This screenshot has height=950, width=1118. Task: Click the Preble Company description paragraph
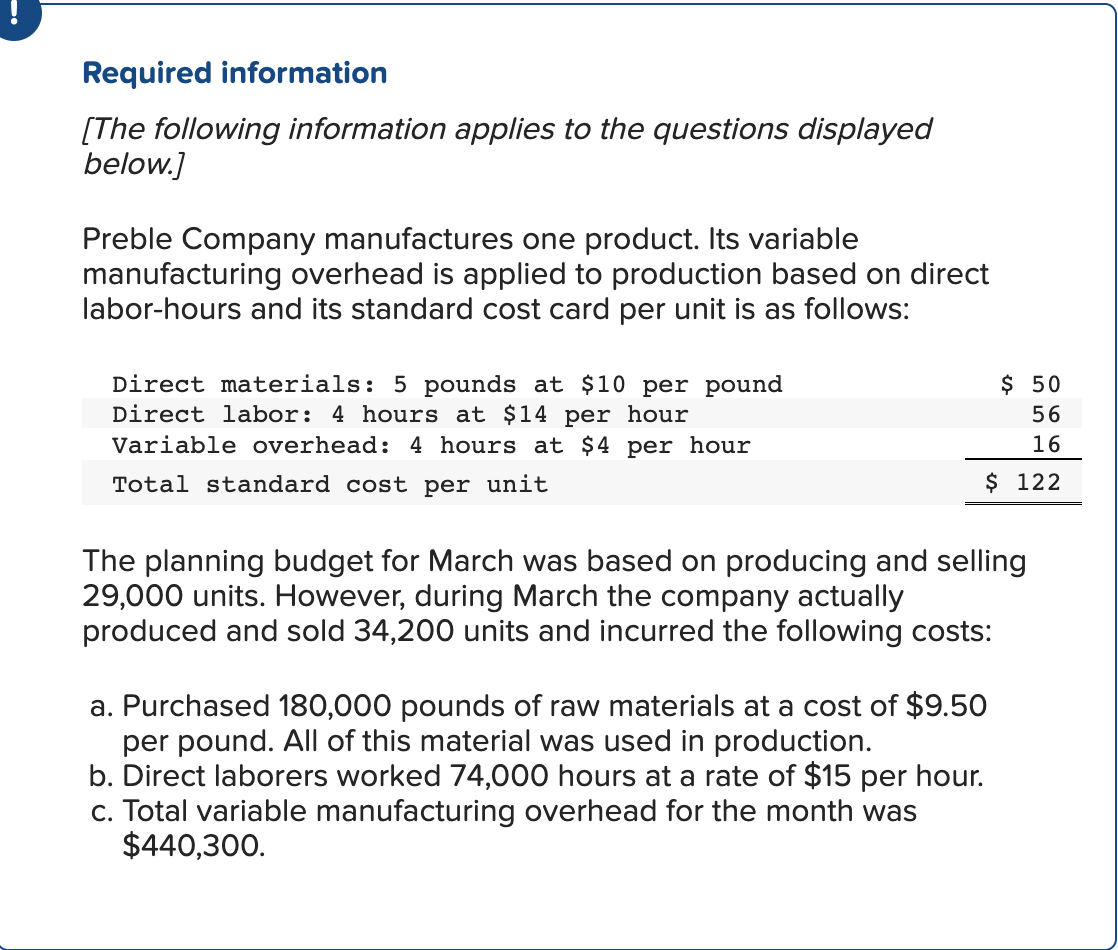[535, 274]
